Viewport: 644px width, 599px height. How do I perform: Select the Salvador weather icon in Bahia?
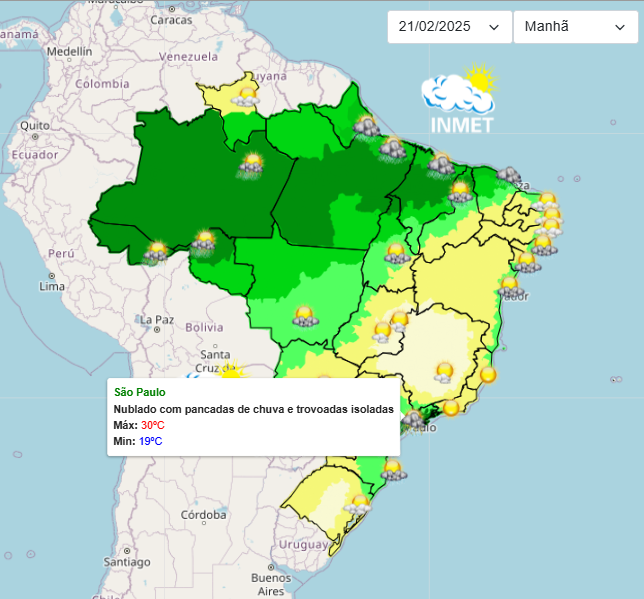(511, 287)
